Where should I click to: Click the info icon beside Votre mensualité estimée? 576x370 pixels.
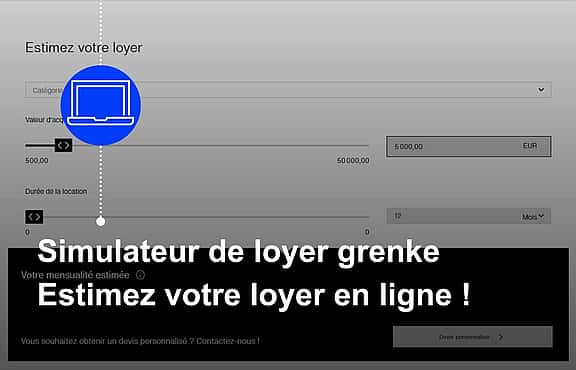(140, 275)
